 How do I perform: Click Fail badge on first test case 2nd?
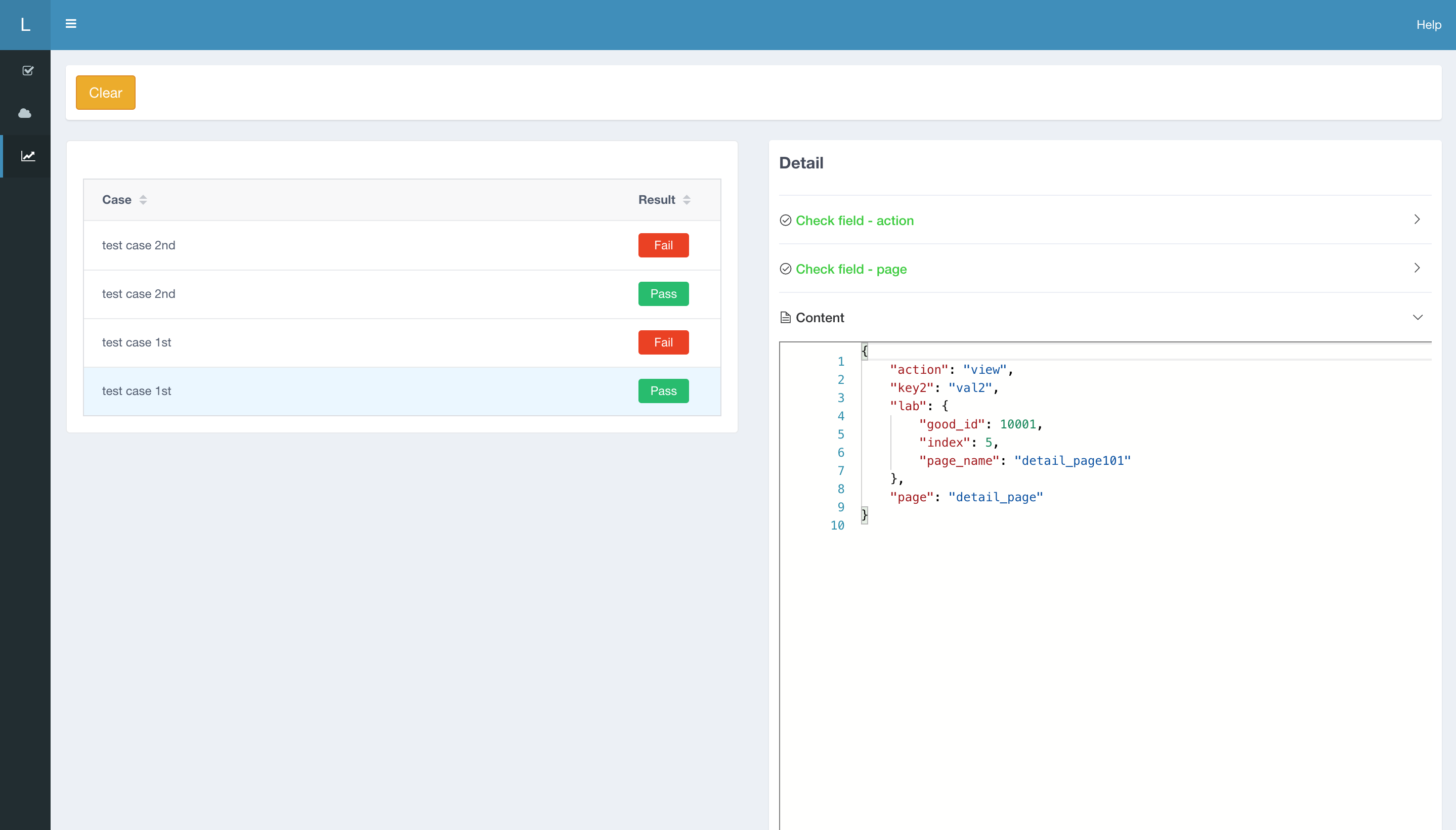point(663,245)
